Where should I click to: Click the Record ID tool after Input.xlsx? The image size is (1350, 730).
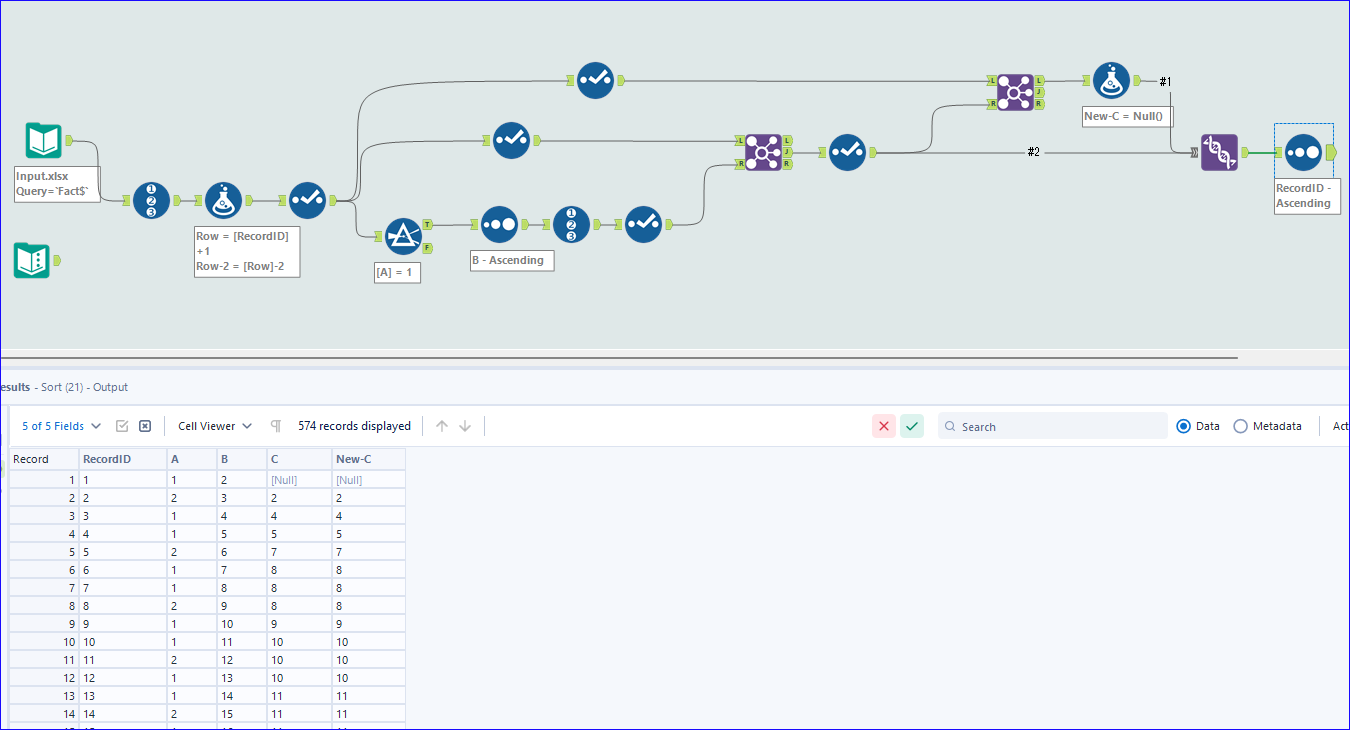point(151,200)
